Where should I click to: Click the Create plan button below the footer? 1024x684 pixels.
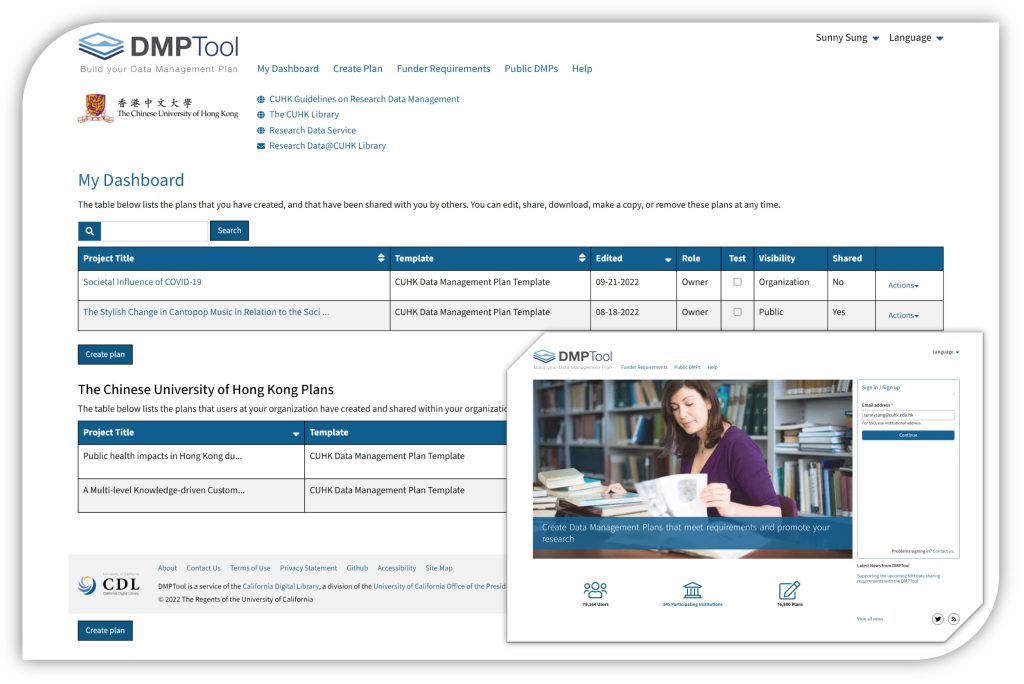coord(105,631)
